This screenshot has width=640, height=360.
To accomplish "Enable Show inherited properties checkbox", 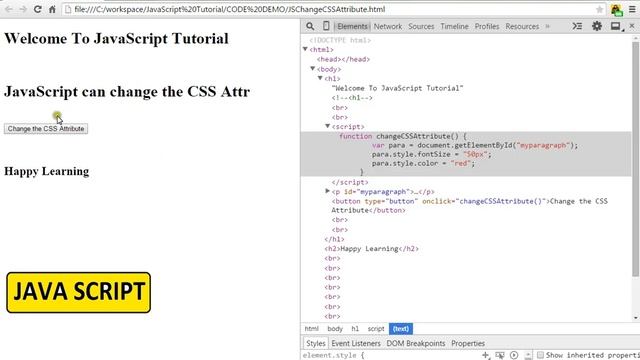I will click(x=540, y=355).
